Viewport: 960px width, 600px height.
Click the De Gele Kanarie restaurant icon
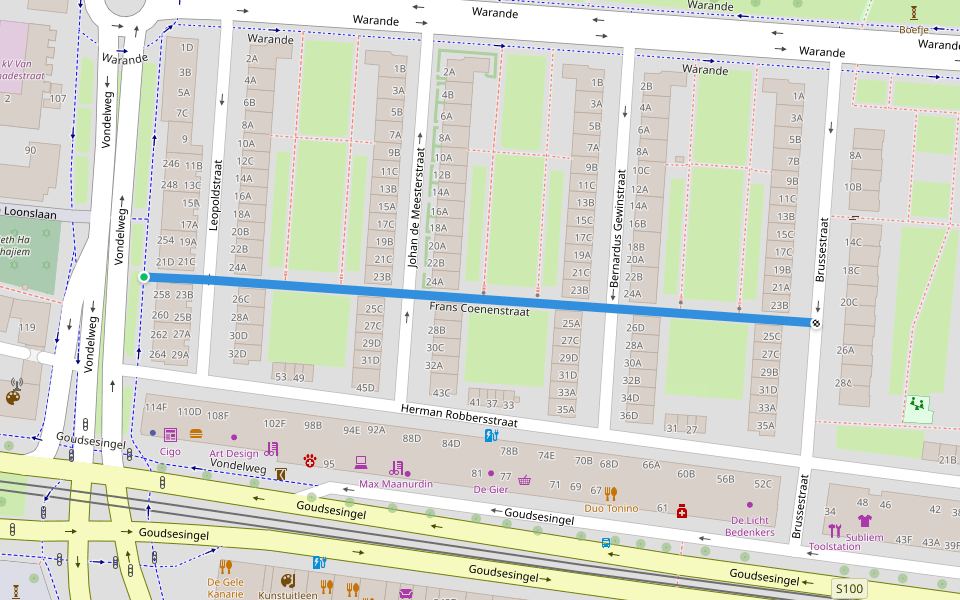point(225,566)
